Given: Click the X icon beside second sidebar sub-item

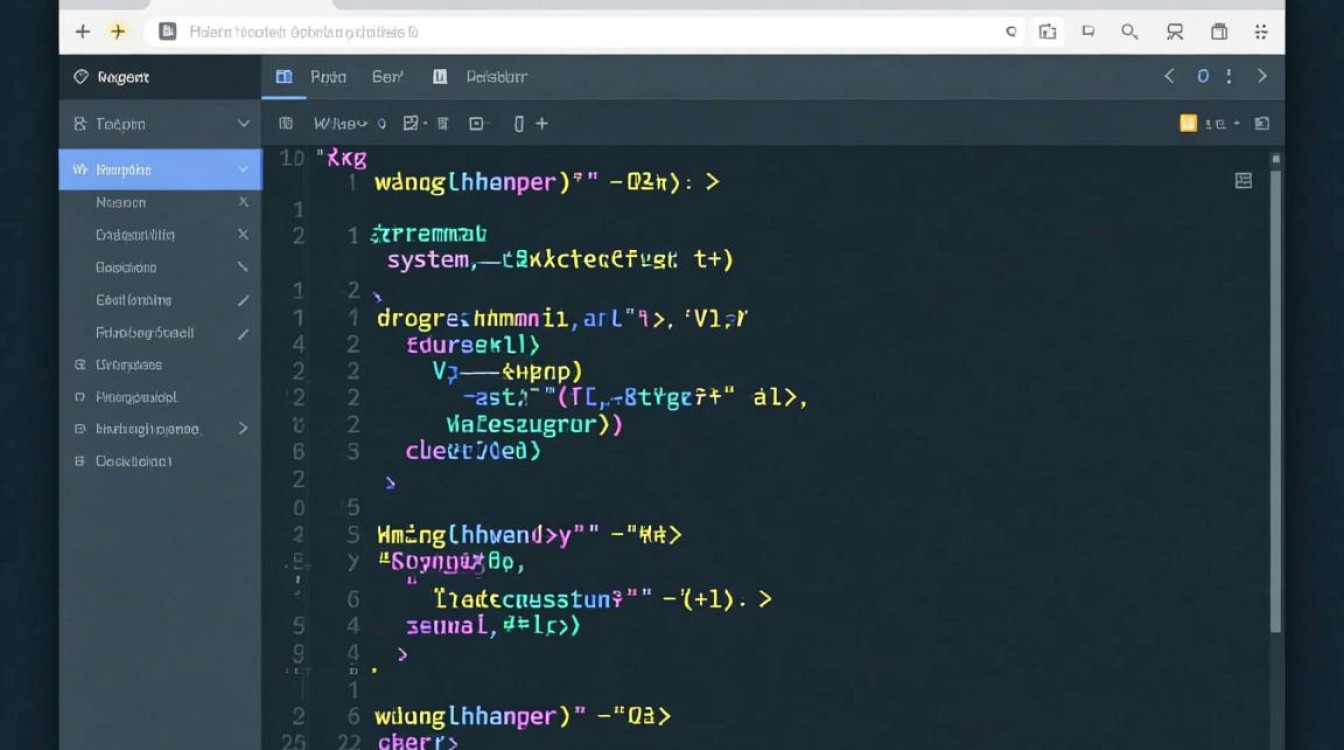Looking at the screenshot, I should pyautogui.click(x=243, y=235).
